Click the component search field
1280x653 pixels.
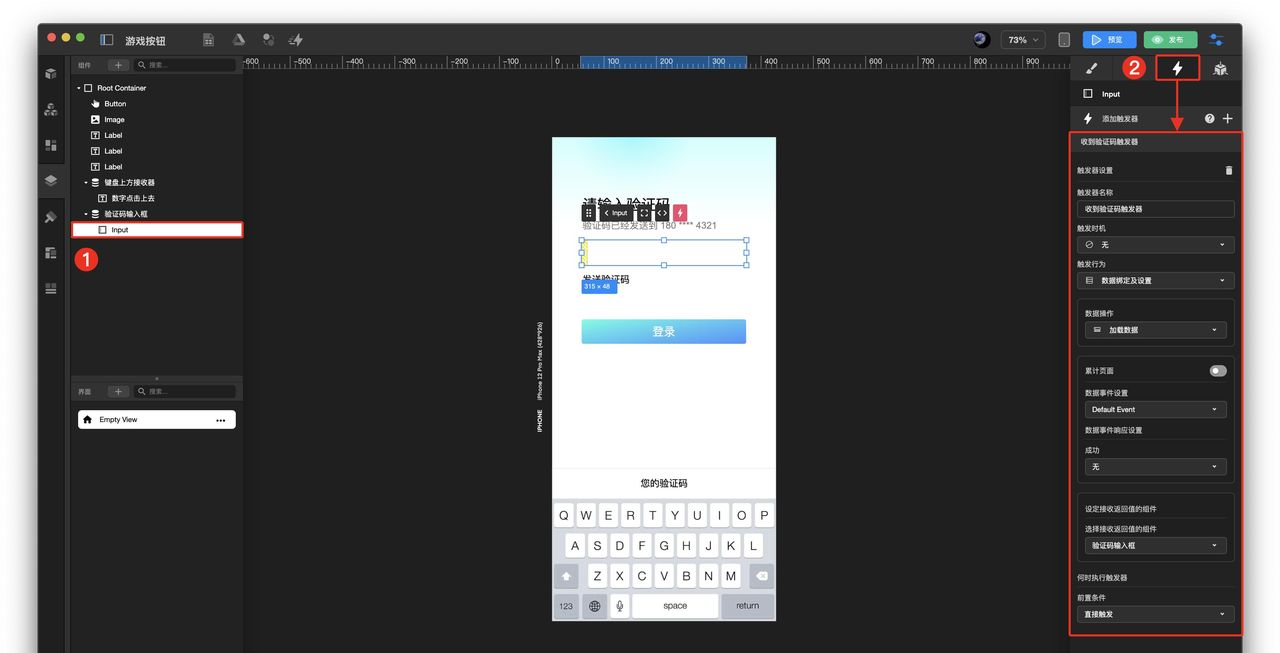click(185, 65)
